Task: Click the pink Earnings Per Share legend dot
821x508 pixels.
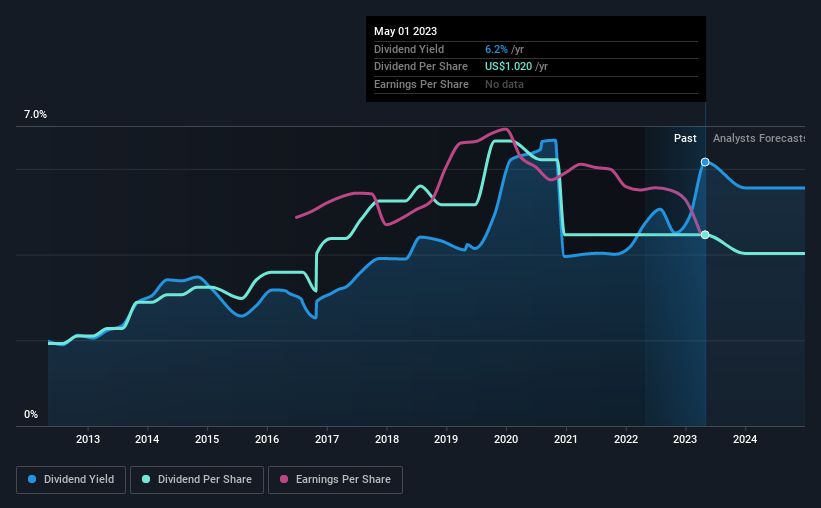Action: [x=284, y=480]
